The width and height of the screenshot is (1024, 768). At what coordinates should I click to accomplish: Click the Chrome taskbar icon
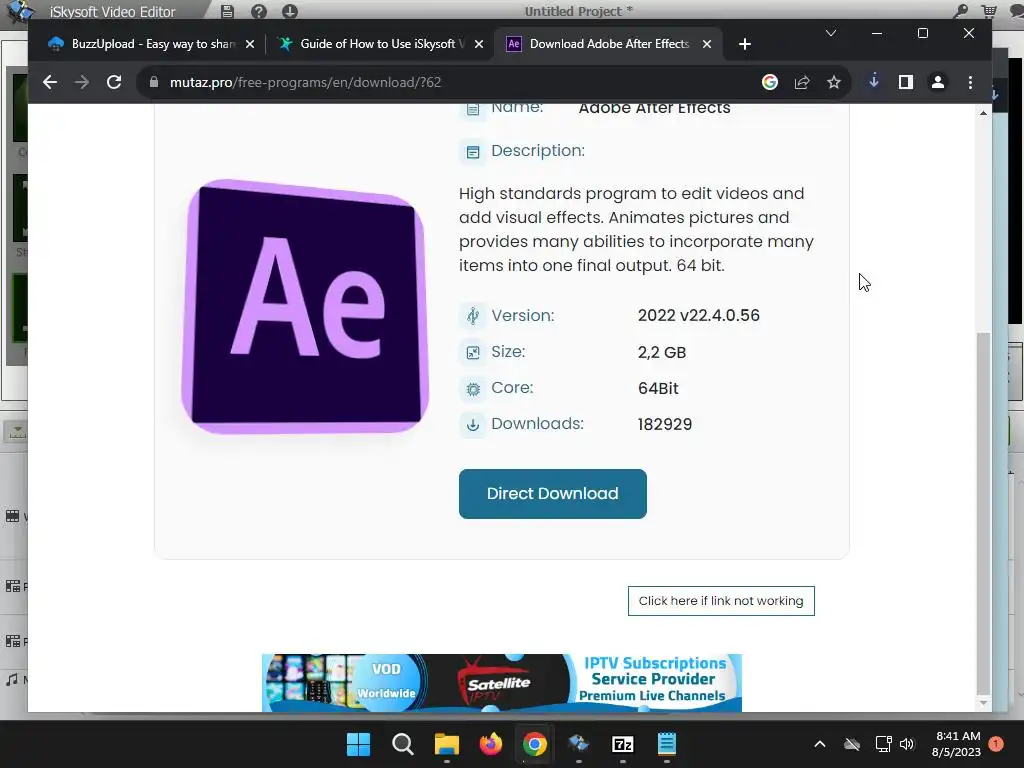(x=534, y=744)
